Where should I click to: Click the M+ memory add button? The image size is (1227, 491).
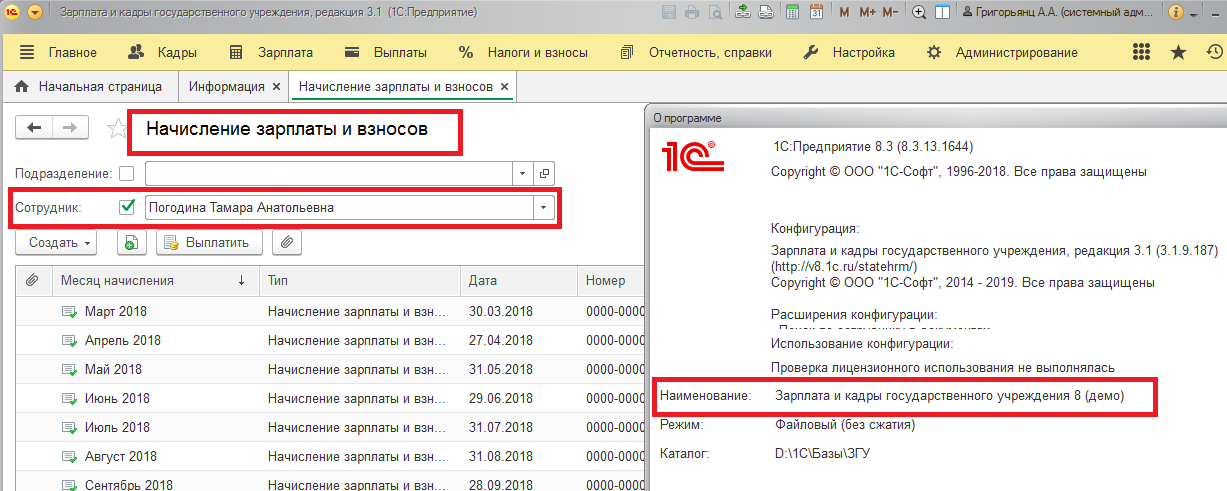point(867,13)
